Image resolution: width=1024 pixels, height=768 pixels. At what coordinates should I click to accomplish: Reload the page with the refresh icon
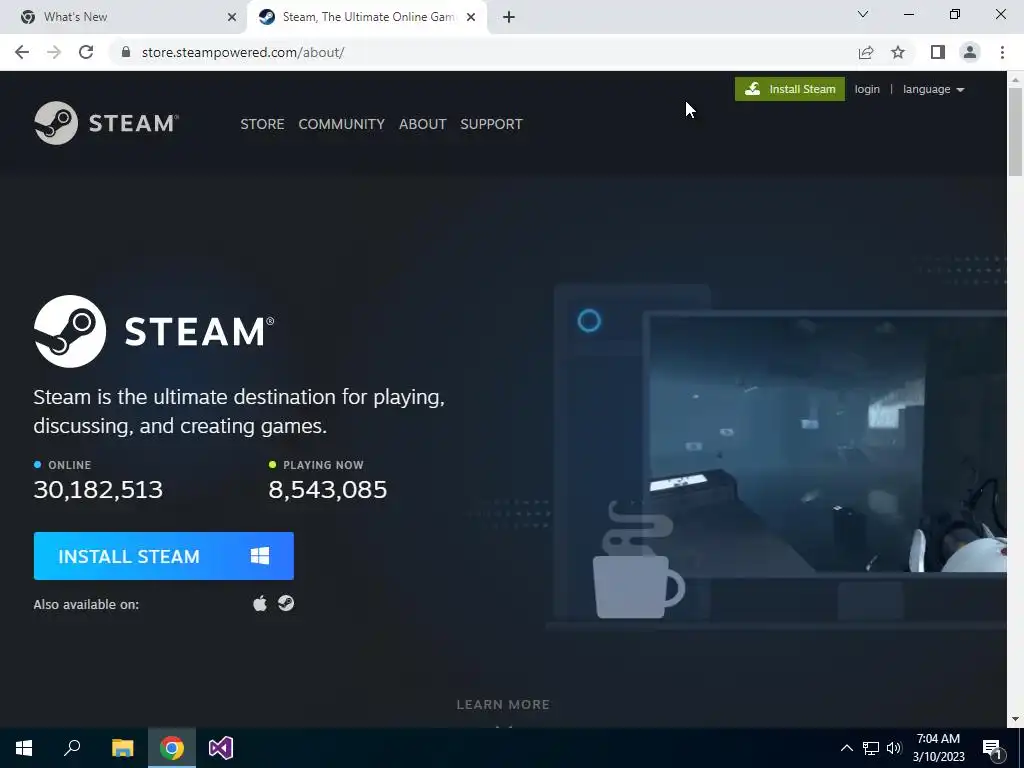point(86,52)
